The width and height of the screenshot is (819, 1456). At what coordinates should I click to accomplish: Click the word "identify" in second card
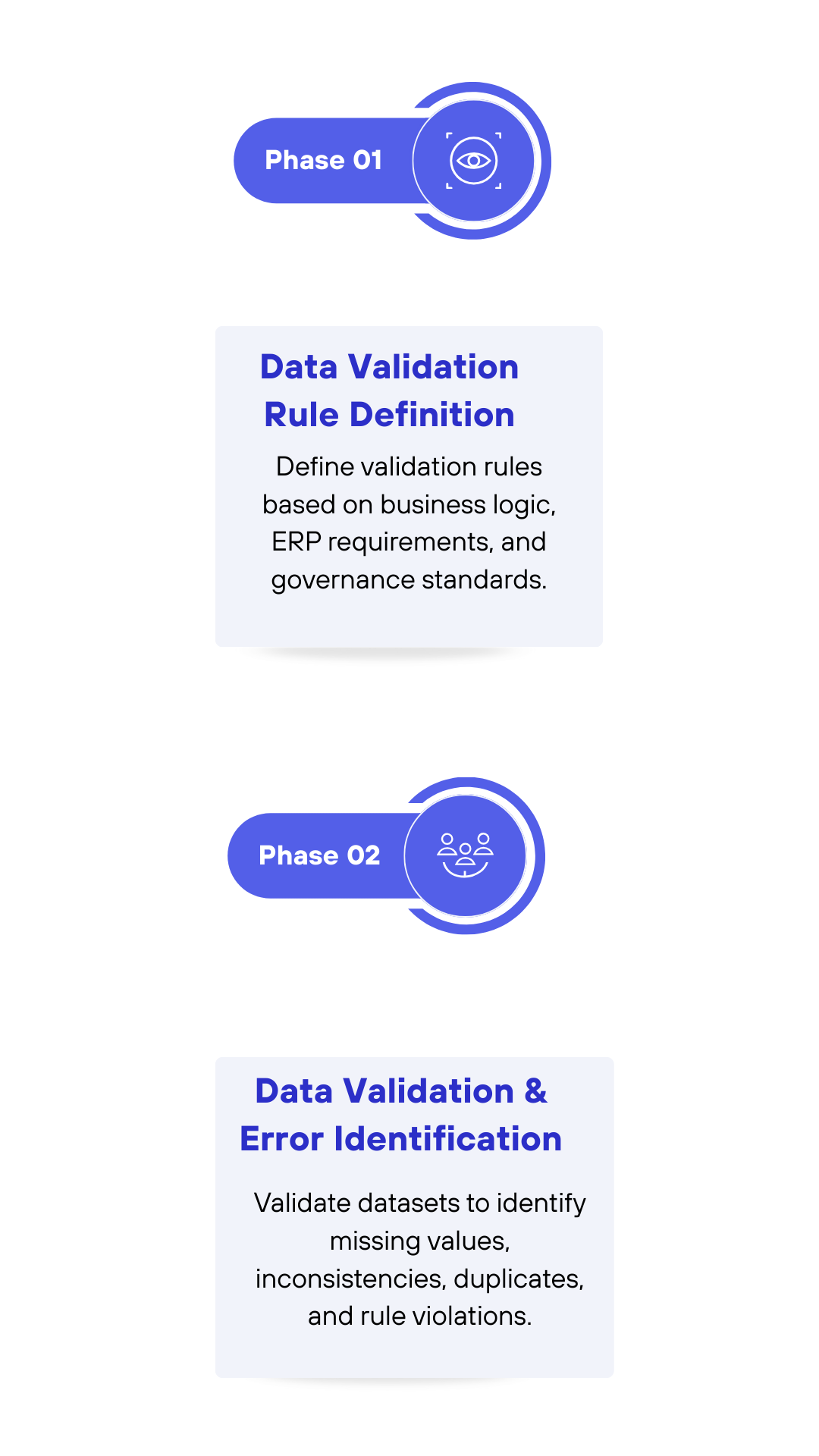coord(541,1203)
